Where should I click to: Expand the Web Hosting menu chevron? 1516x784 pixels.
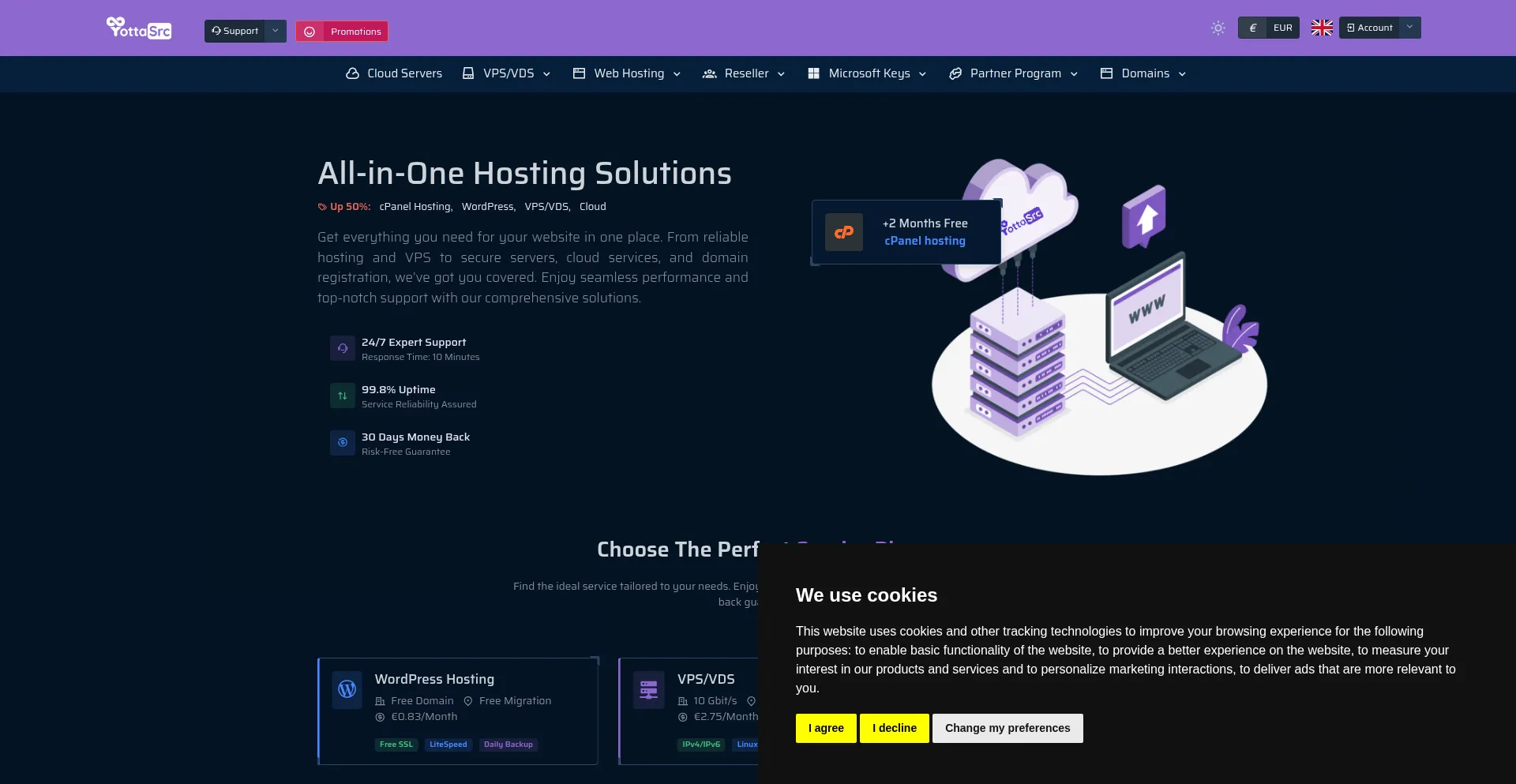(x=677, y=74)
